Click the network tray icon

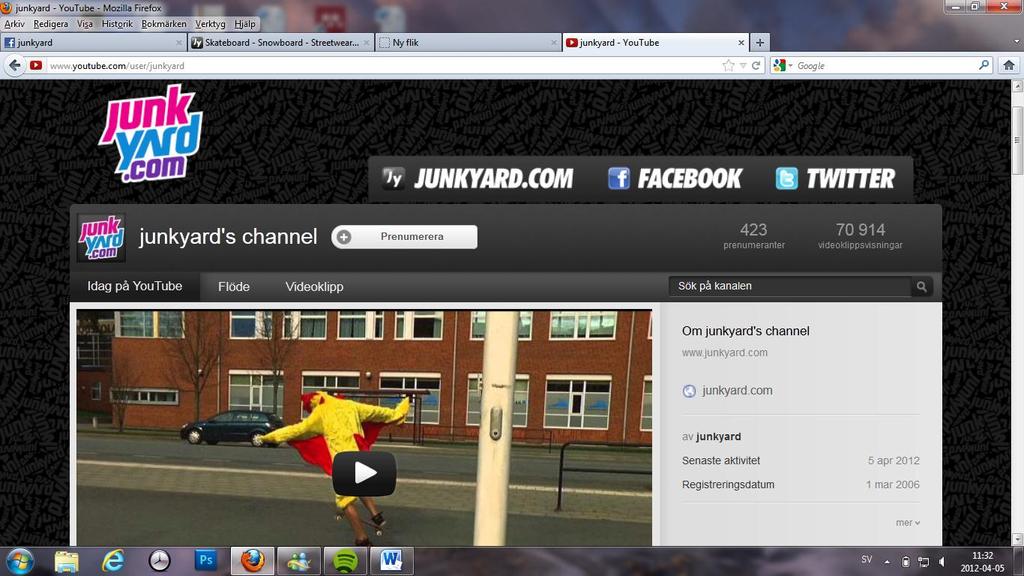coord(923,562)
